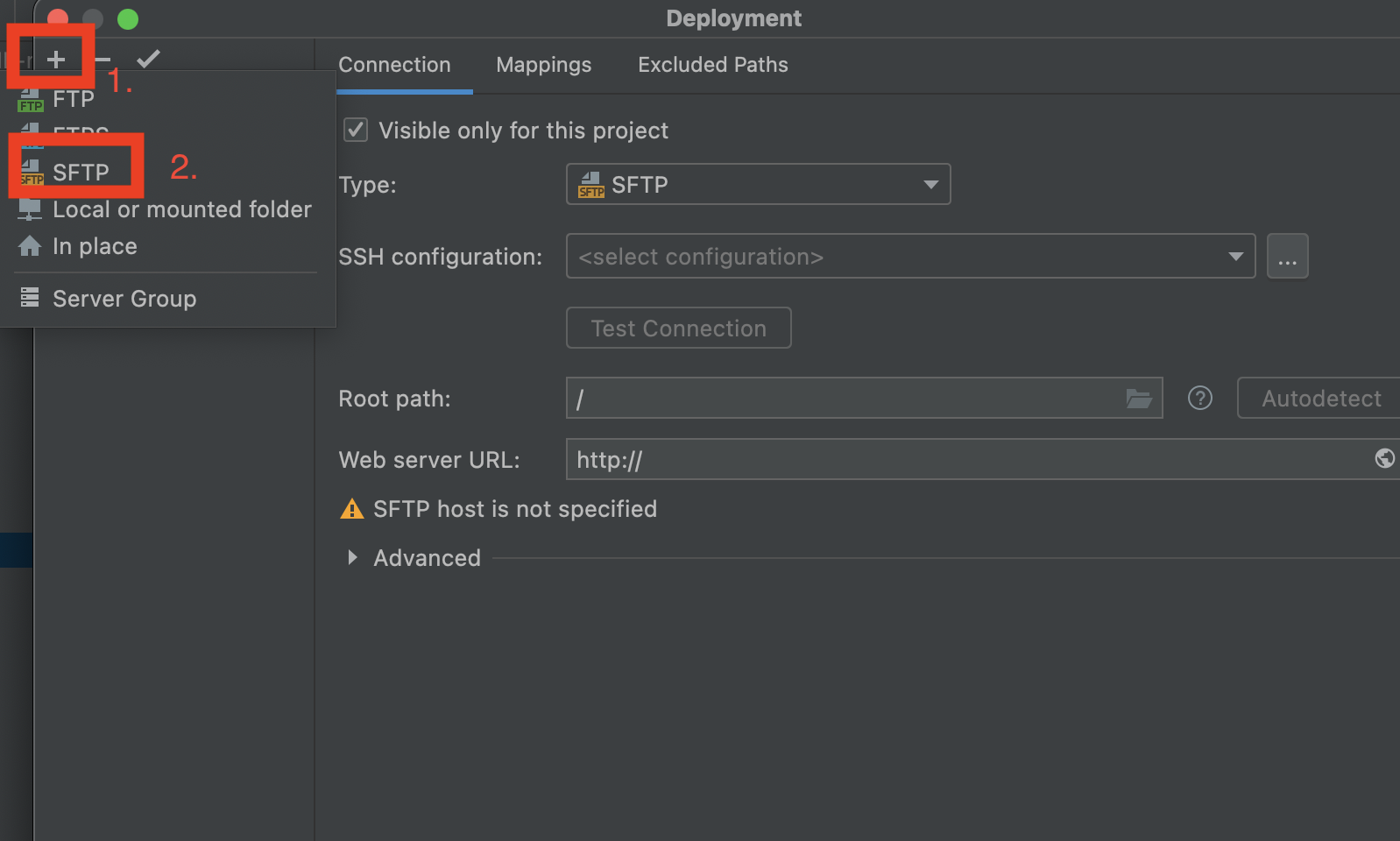This screenshot has width=1400, height=841.
Task: Toggle Visible only for this project checkbox
Action: point(356,131)
